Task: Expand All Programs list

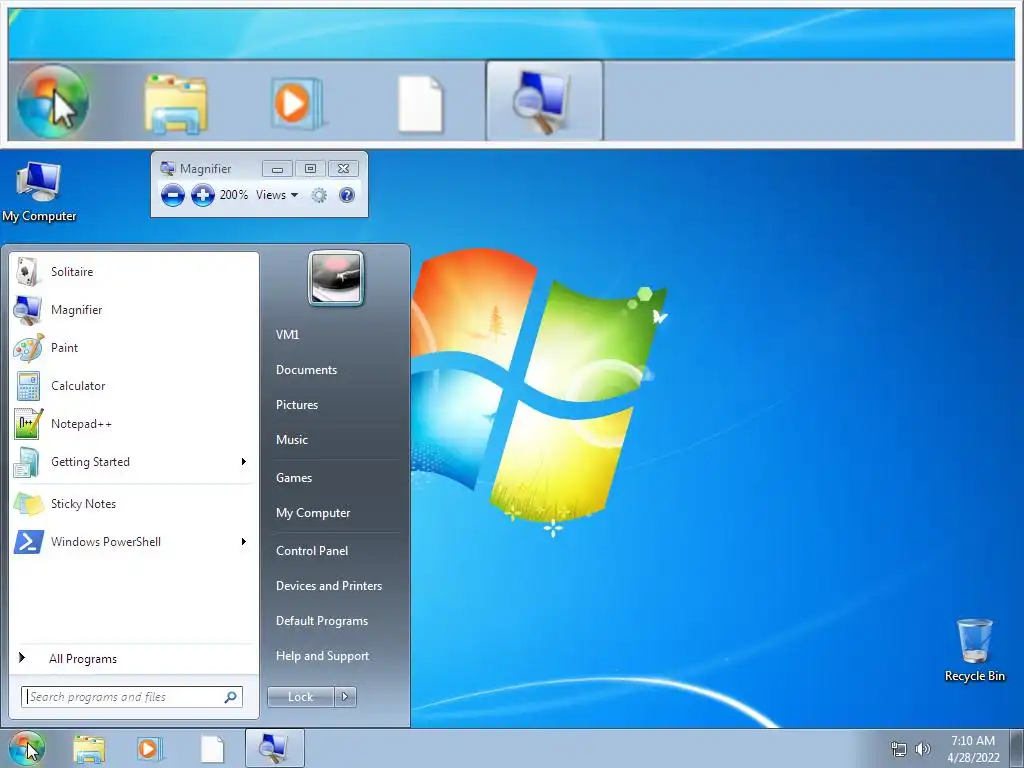Action: (x=134, y=658)
